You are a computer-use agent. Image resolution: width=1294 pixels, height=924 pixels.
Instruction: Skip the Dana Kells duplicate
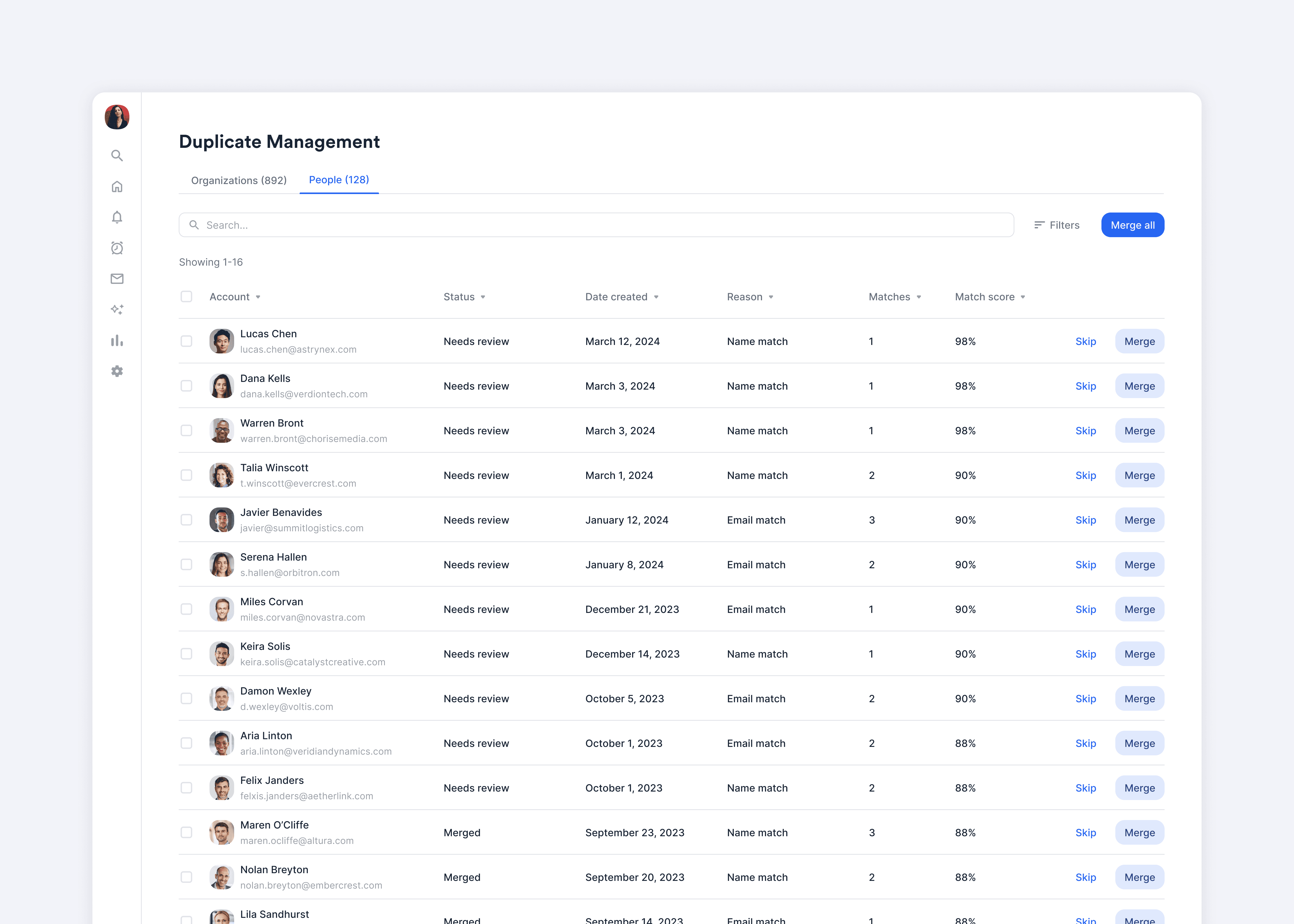(1085, 386)
